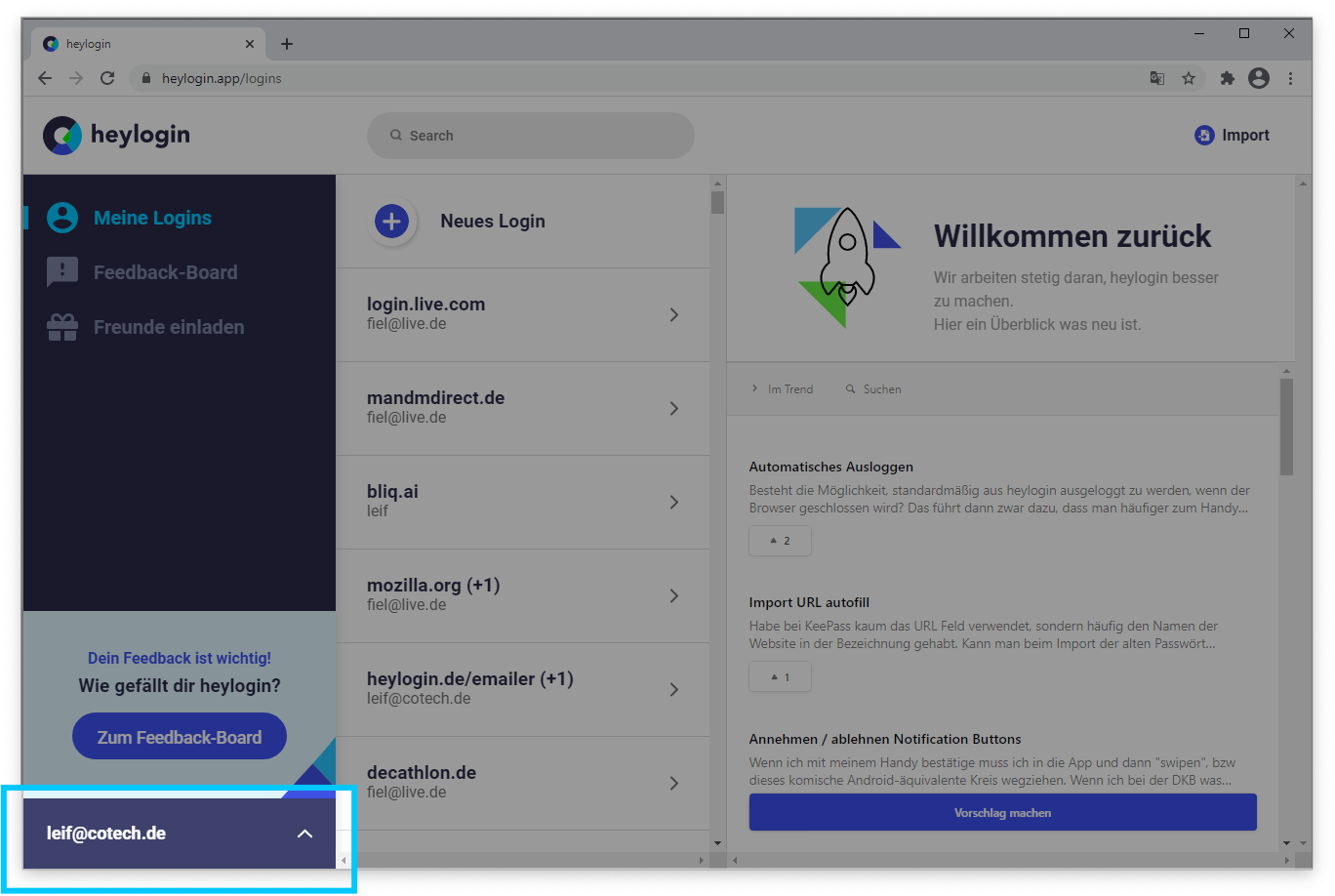Click the Search input field
The height and width of the screenshot is (896, 1335).
click(x=531, y=136)
